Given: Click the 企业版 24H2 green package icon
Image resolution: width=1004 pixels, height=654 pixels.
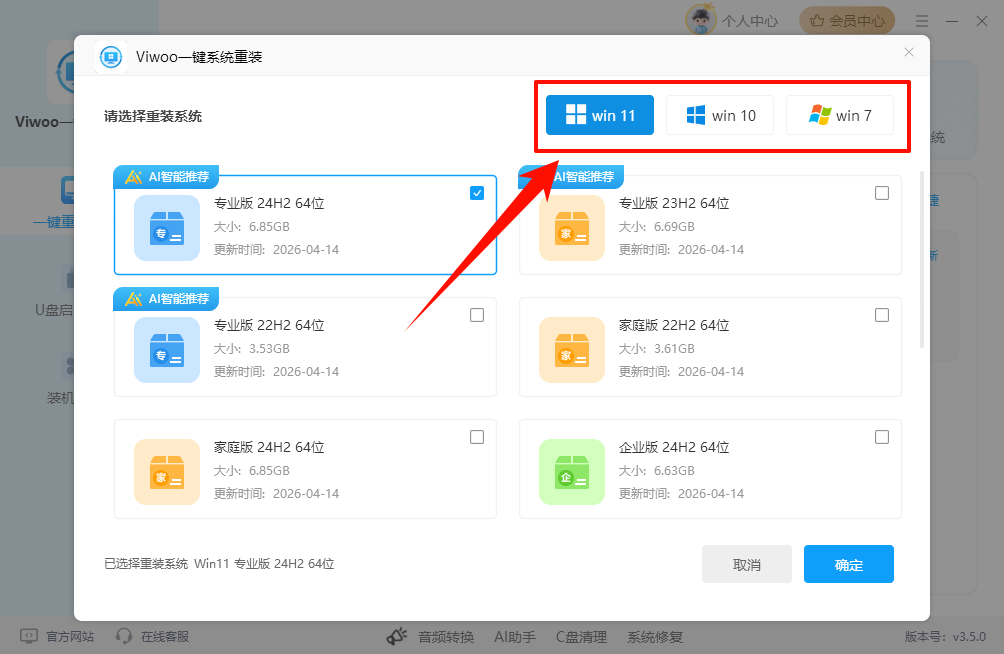Looking at the screenshot, I should pyautogui.click(x=572, y=472).
